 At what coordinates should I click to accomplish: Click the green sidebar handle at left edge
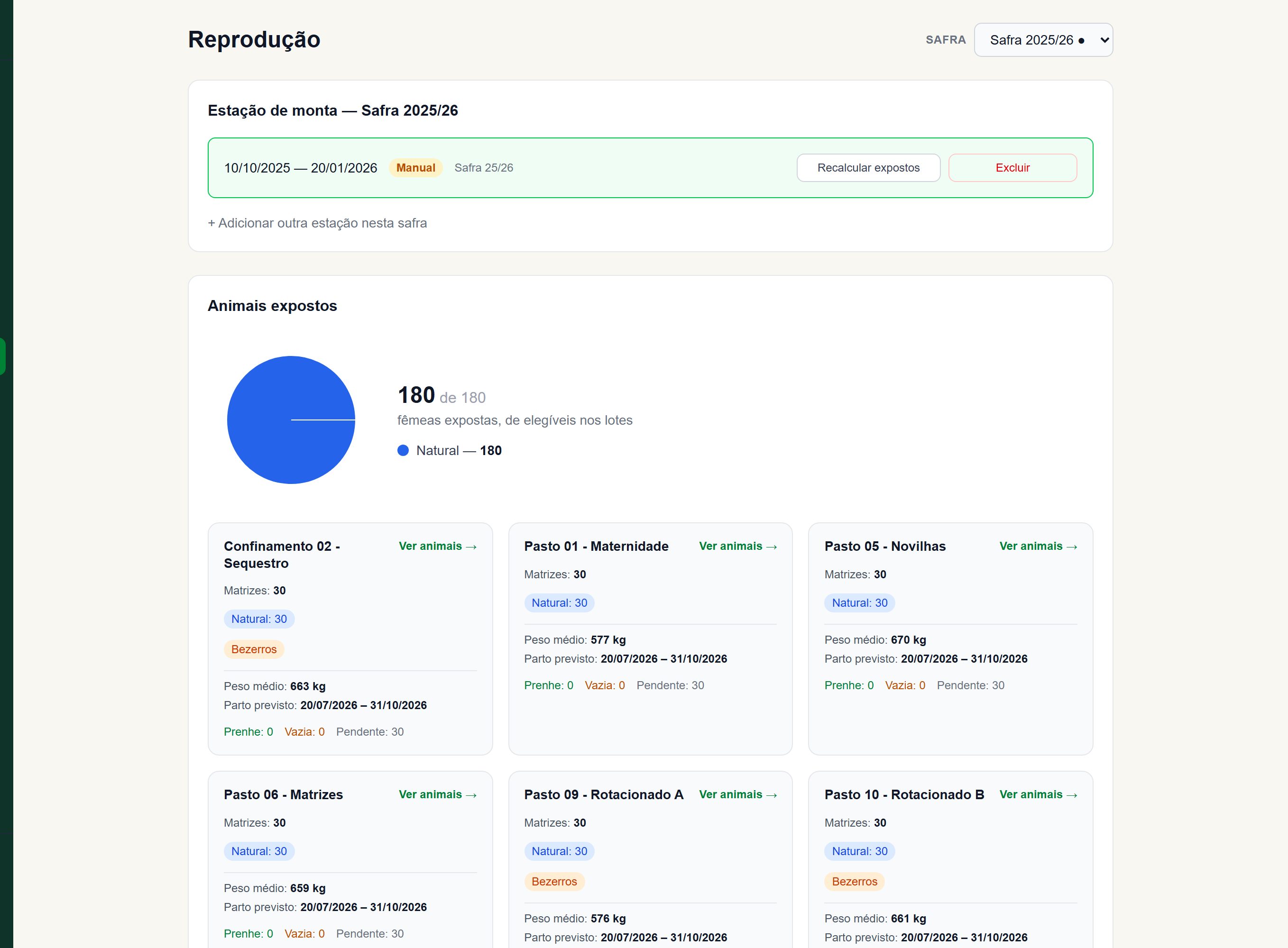pyautogui.click(x=3, y=356)
